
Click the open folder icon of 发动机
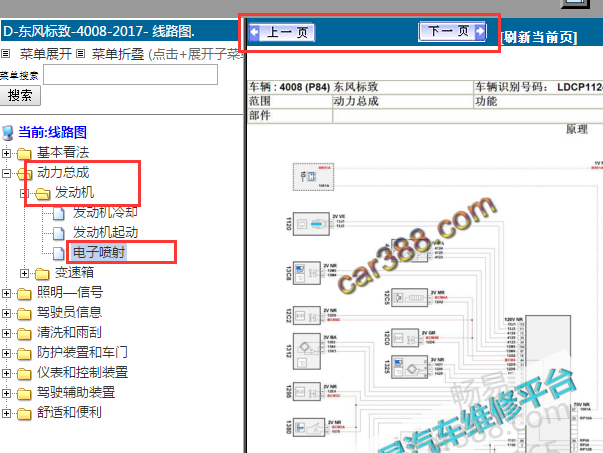[x=42, y=194]
